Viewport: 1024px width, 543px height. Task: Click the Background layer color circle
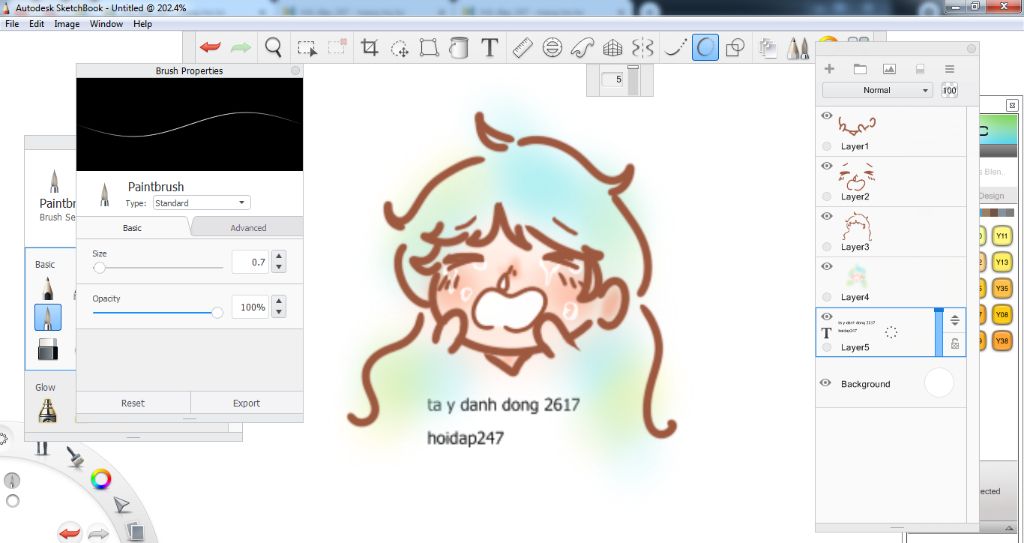939,383
